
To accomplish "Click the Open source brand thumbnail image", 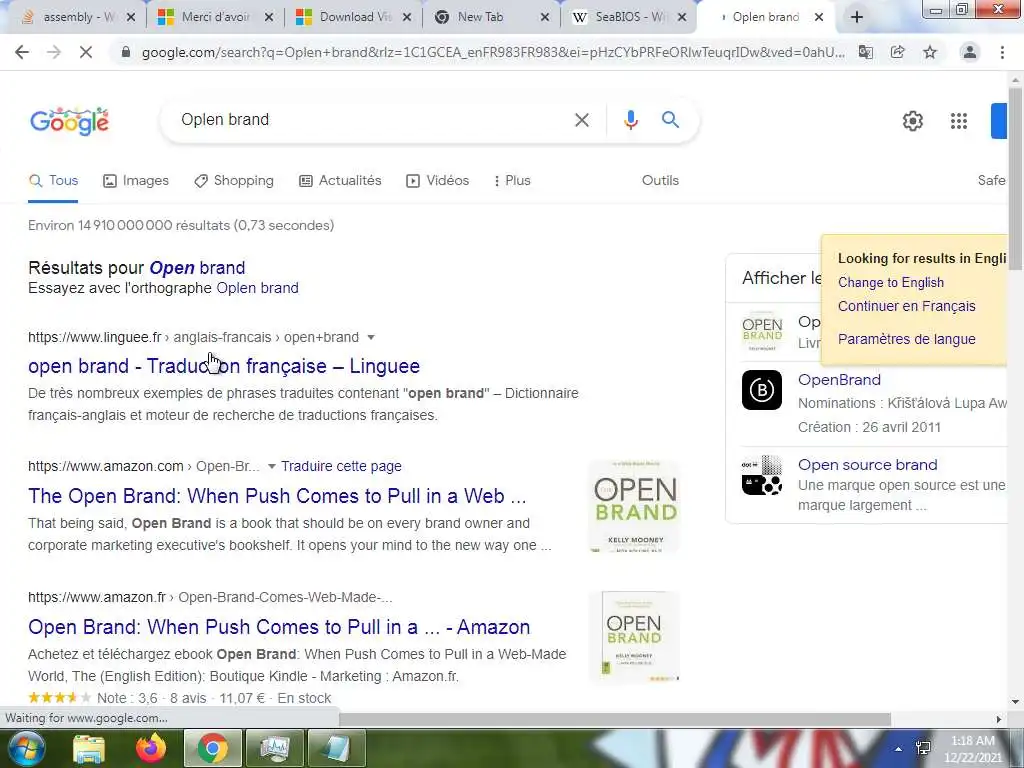I will 761,475.
